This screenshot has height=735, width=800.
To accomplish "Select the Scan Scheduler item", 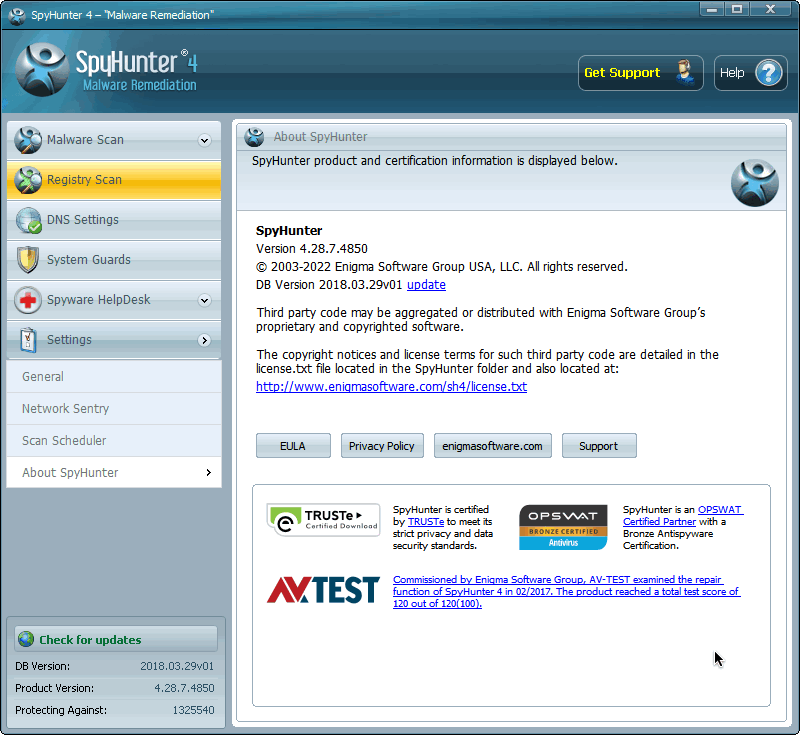I will [114, 441].
